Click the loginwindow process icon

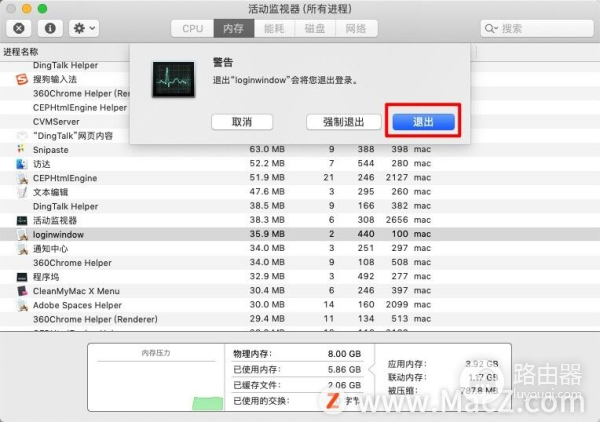(x=22, y=235)
